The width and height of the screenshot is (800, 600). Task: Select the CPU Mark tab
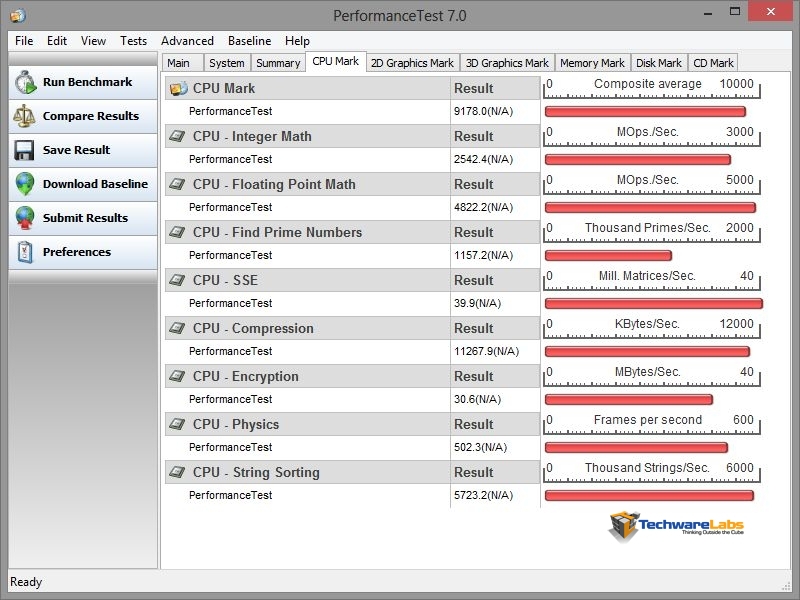click(336, 62)
